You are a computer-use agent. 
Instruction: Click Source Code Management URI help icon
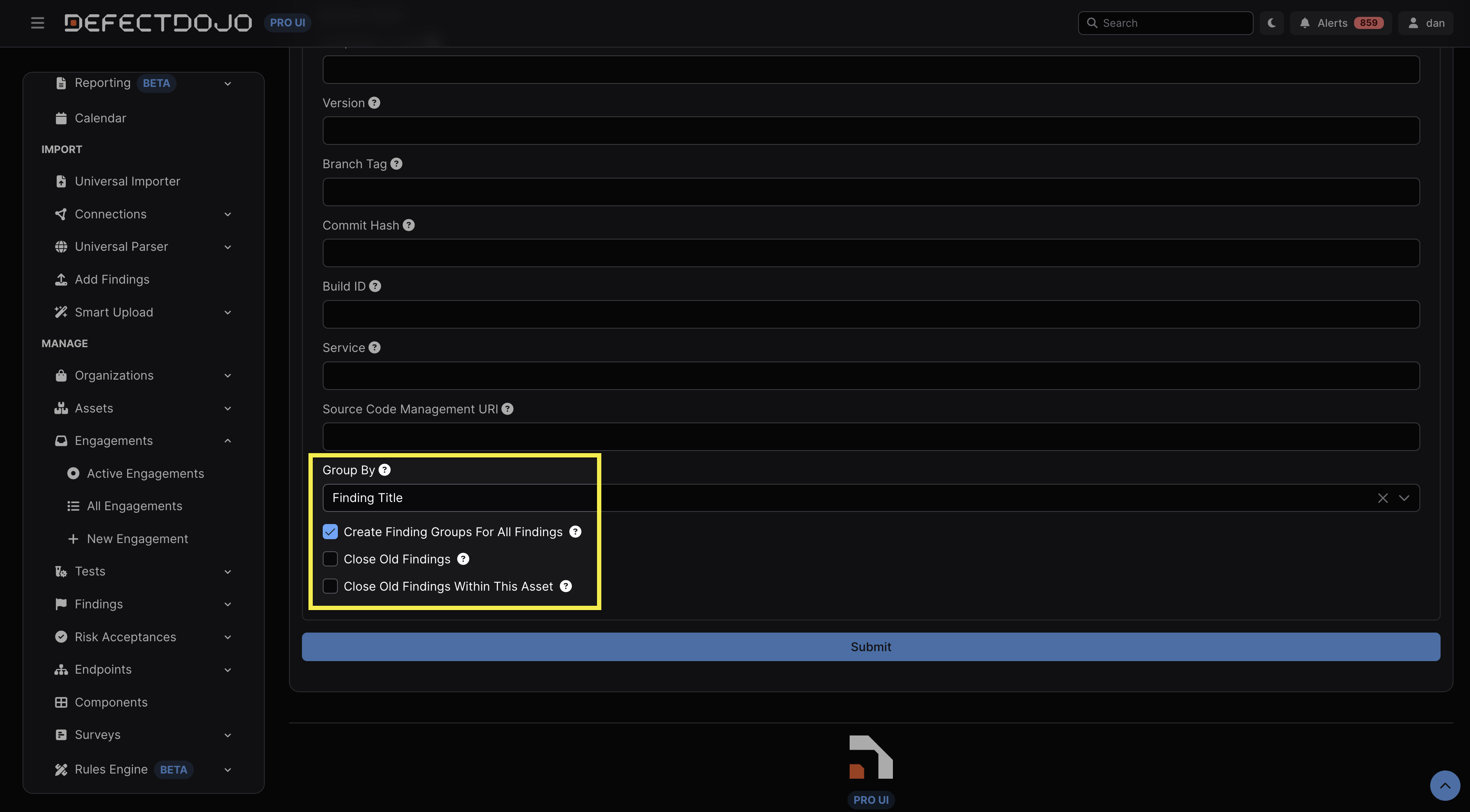click(x=507, y=409)
